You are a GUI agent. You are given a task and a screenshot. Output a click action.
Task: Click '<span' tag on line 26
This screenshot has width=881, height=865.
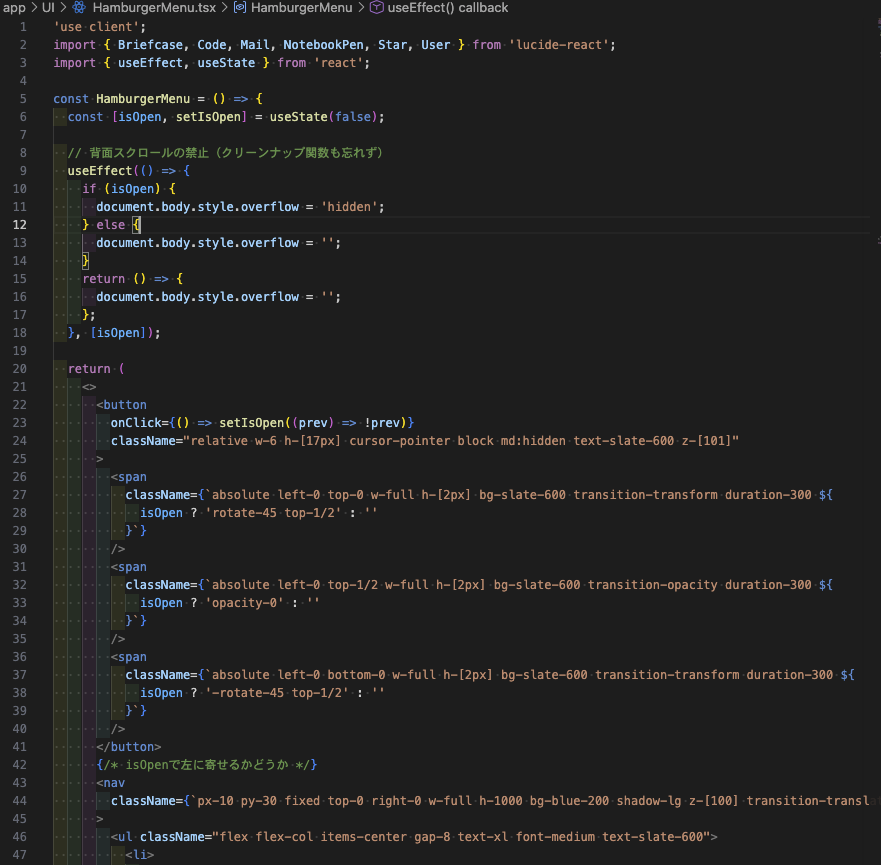pos(129,476)
